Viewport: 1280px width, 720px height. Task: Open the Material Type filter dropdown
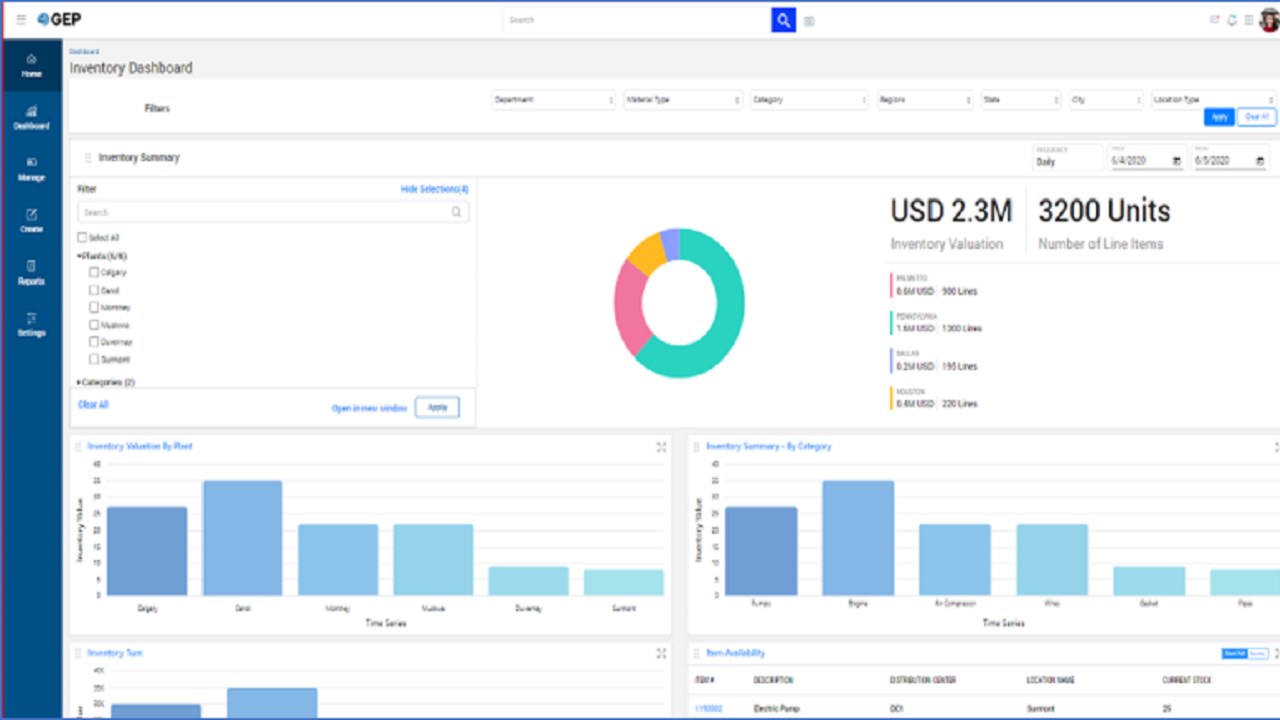pos(683,100)
